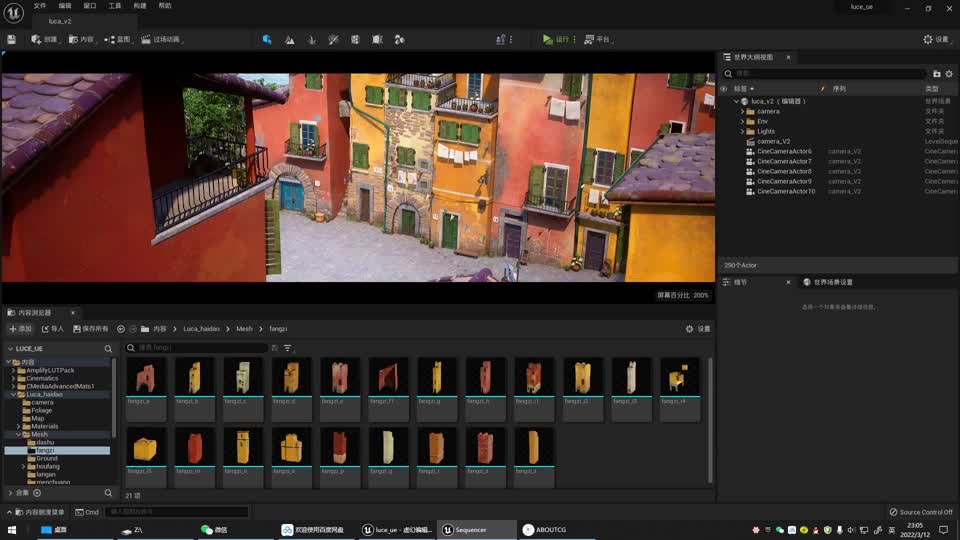Open the asset filter icon dropdown

coord(288,348)
